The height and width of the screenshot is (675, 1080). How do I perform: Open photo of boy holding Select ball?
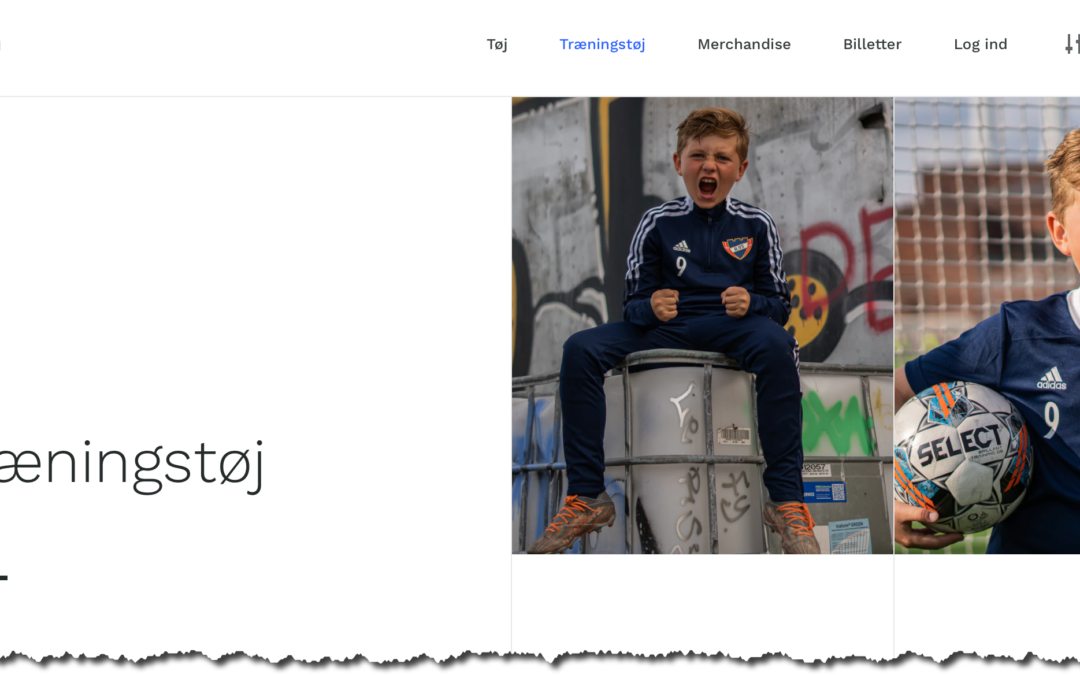point(987,325)
